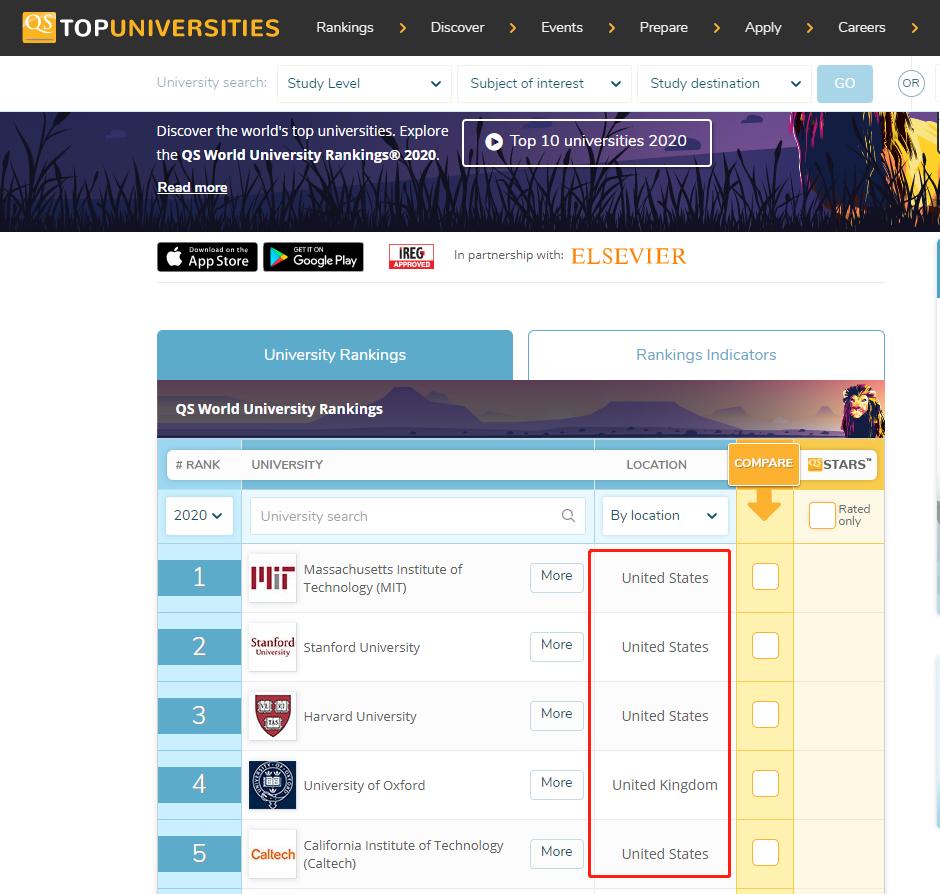Click the Stanford University logo
The width and height of the screenshot is (940, 894).
point(273,647)
